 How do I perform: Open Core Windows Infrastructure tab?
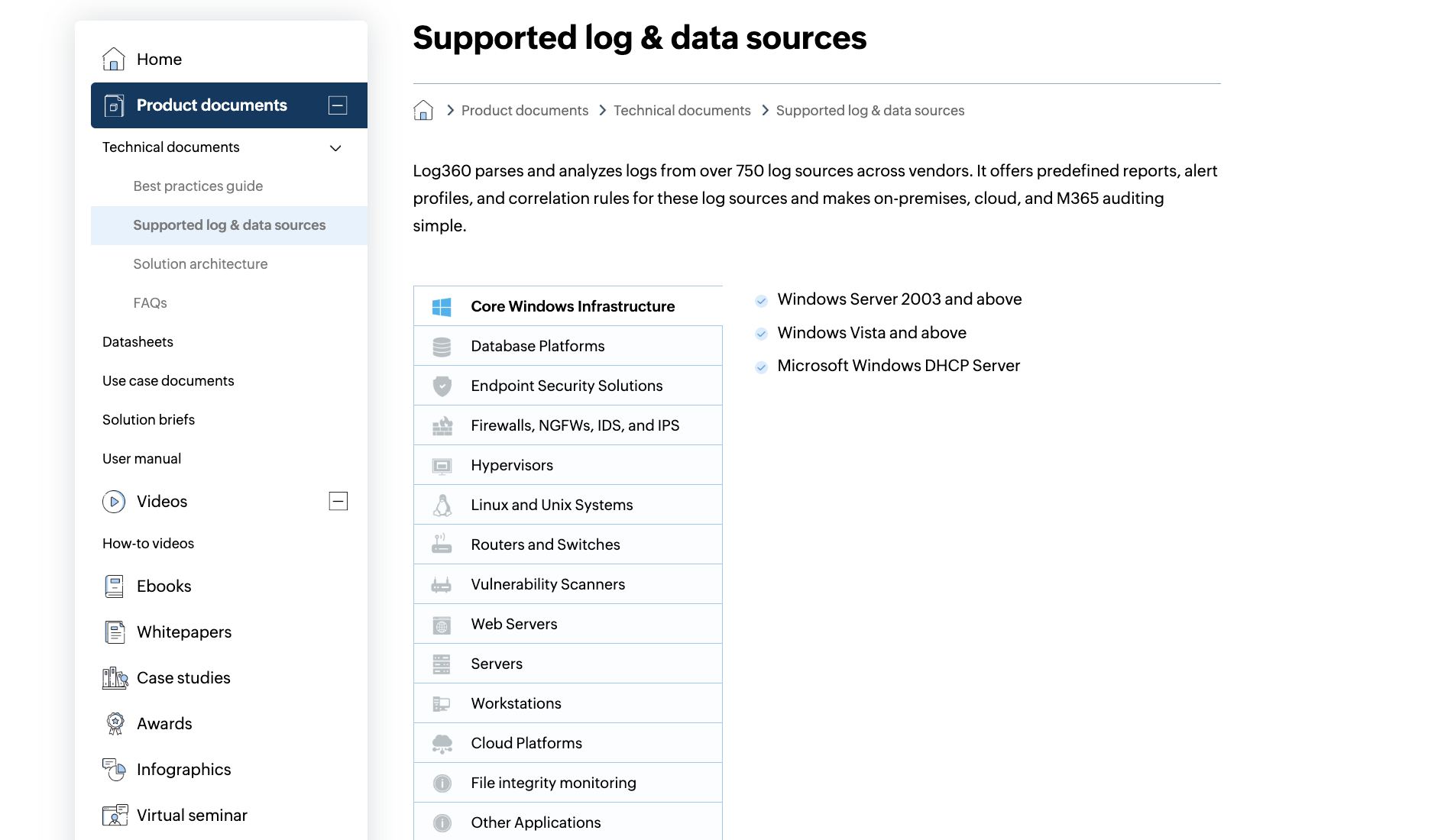[568, 306]
